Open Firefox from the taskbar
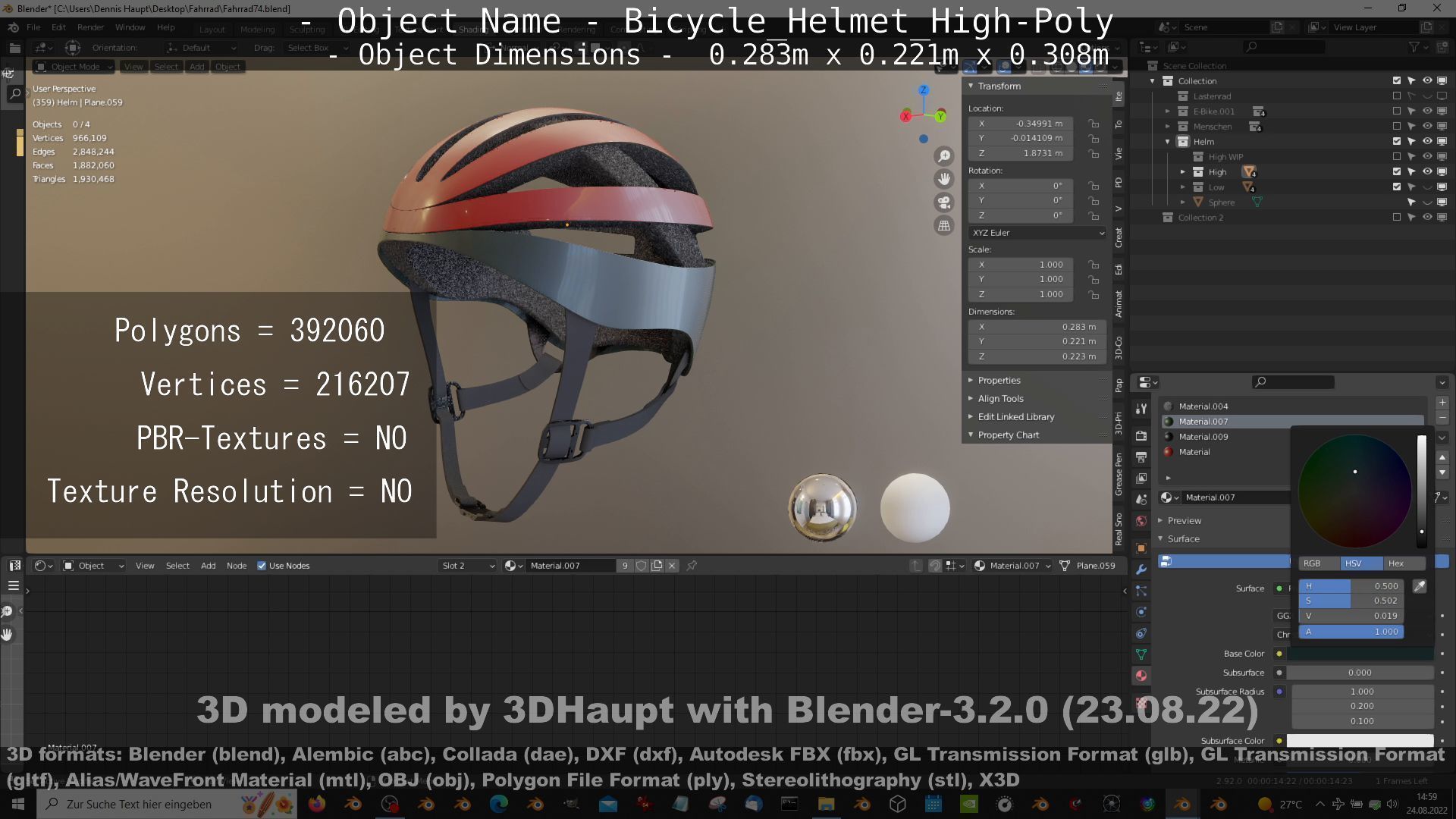 [317, 804]
